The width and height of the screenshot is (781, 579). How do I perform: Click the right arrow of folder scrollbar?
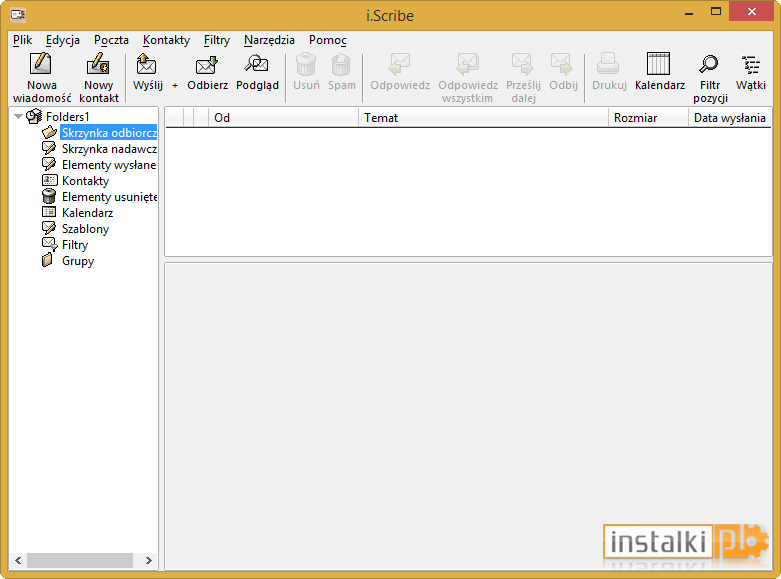pos(148,560)
